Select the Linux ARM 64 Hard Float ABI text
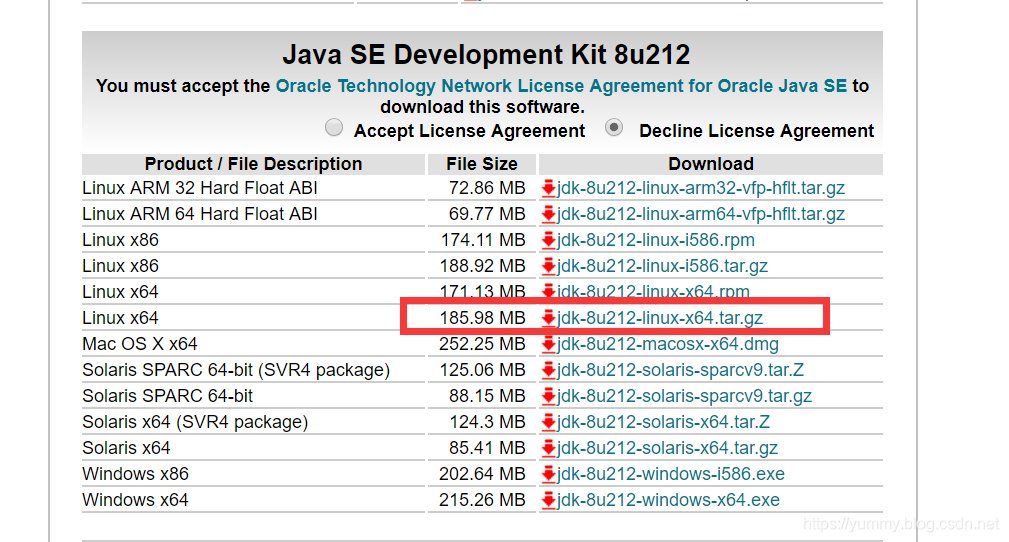The height and width of the screenshot is (542, 1009). 200,214
